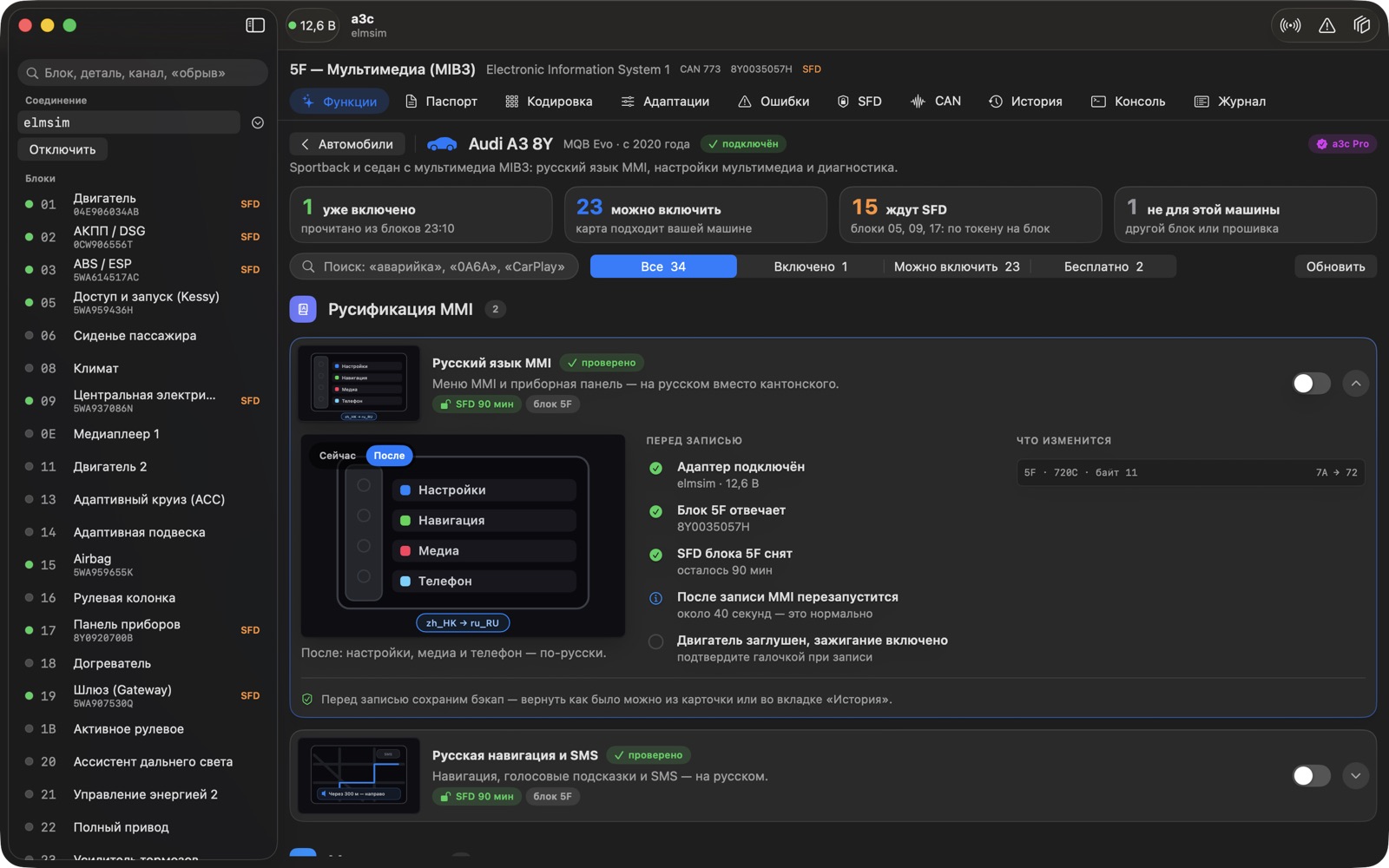
Task: Click the search magnifier in sidebar field
Action: [33, 73]
